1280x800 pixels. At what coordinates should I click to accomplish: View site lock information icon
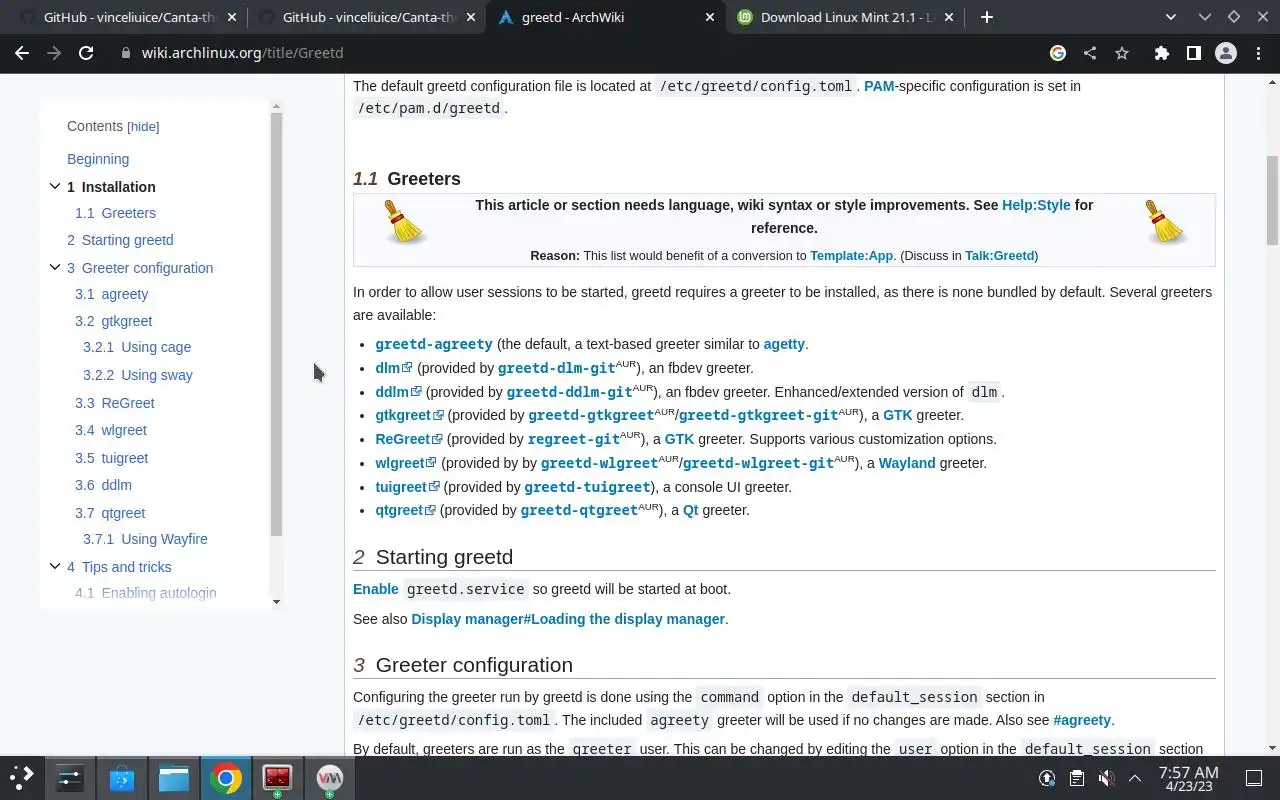click(126, 53)
